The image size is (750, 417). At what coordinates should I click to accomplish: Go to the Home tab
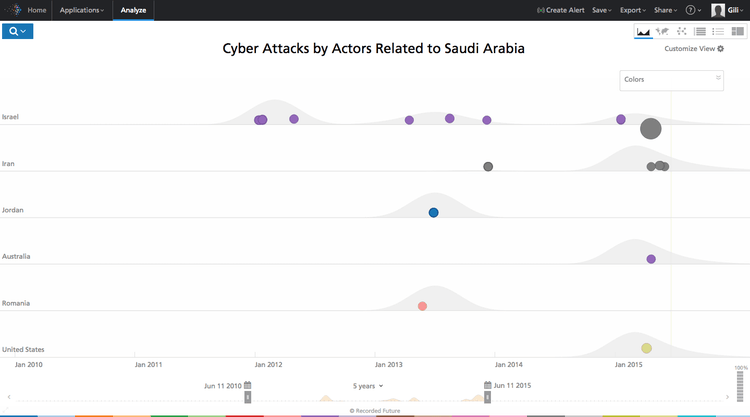point(37,10)
